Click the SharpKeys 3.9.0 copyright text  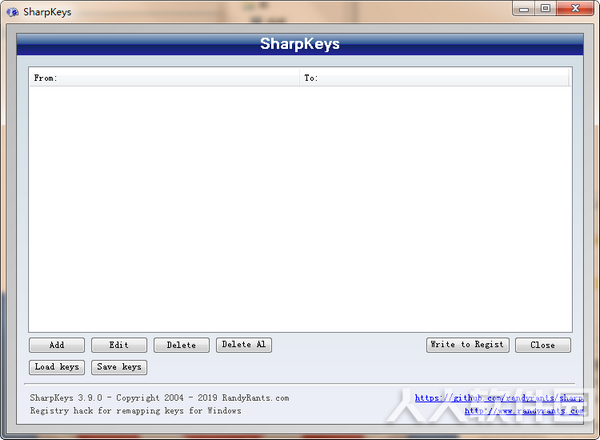coord(160,398)
